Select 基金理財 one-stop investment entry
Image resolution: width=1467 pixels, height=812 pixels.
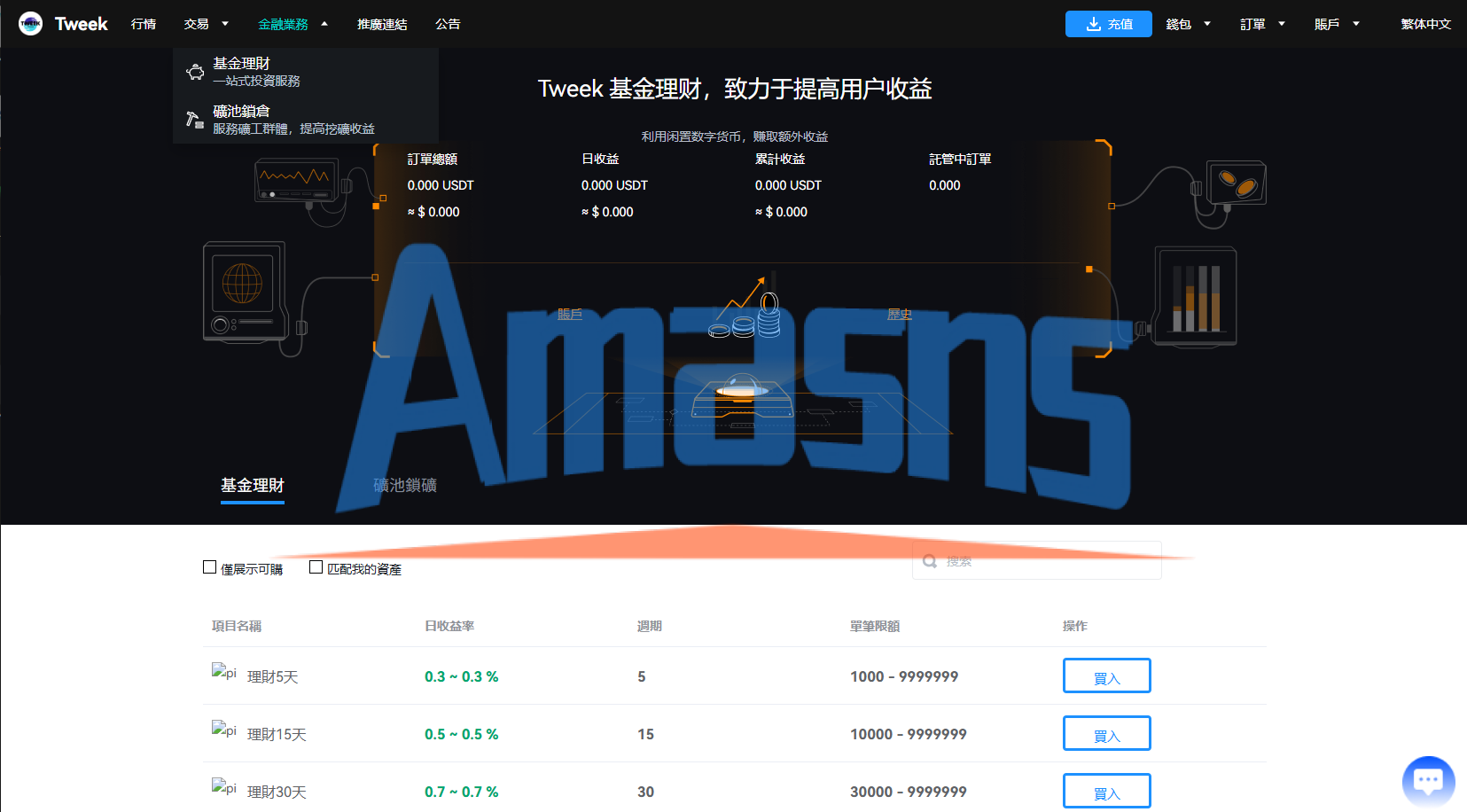[x=306, y=72]
